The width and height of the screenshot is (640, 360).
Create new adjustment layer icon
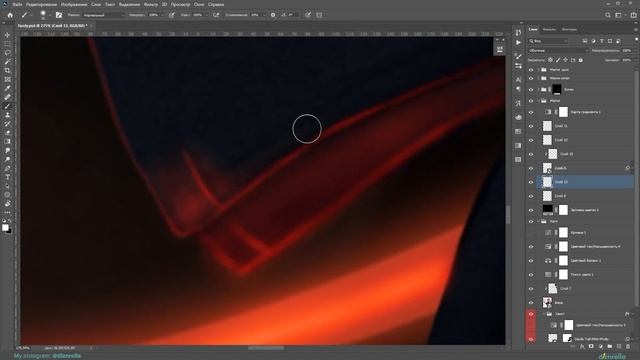click(600, 347)
